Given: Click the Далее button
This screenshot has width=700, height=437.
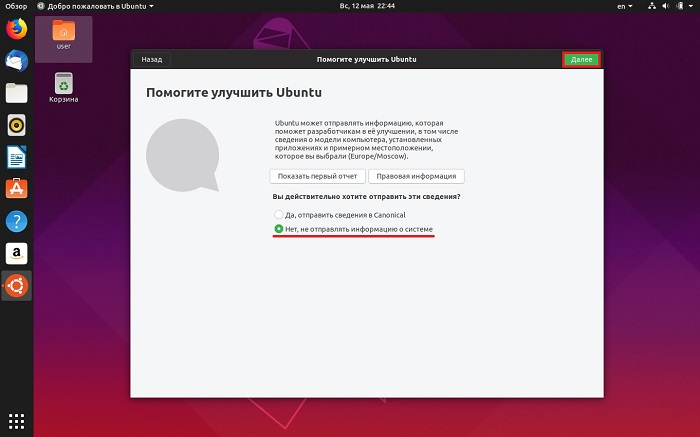Looking at the screenshot, I should point(581,59).
